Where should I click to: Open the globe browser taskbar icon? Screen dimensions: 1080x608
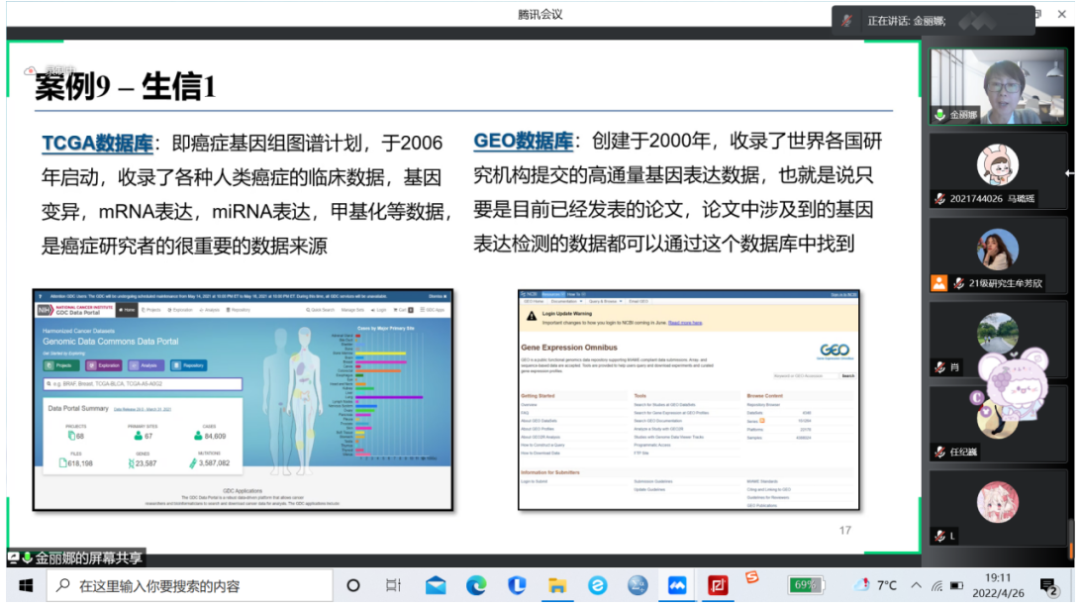tap(638, 585)
